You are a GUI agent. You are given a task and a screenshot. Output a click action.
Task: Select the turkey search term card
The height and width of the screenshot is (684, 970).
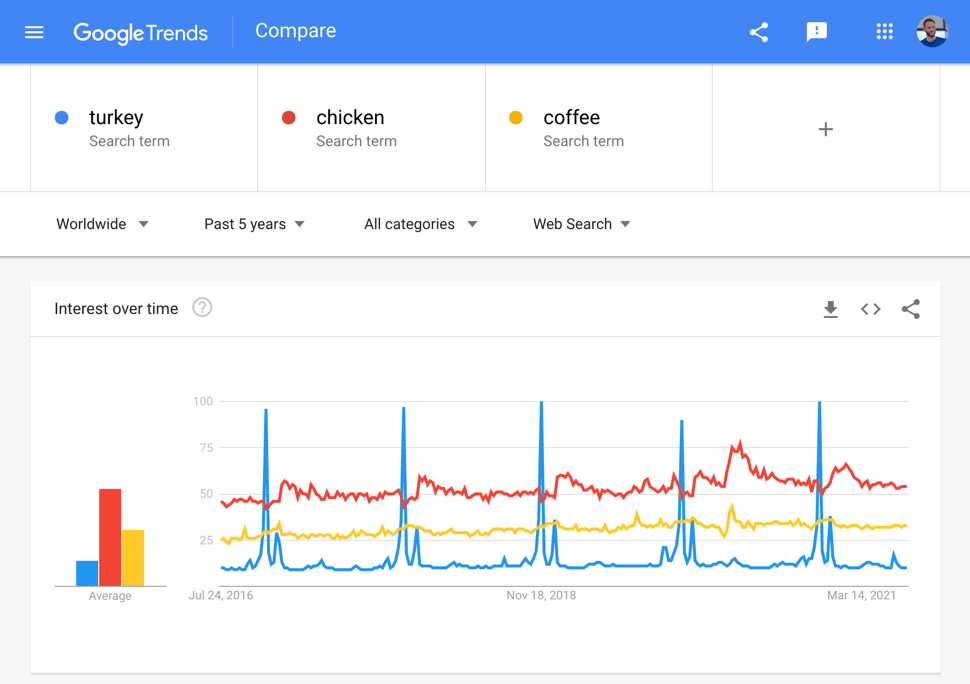pos(143,127)
